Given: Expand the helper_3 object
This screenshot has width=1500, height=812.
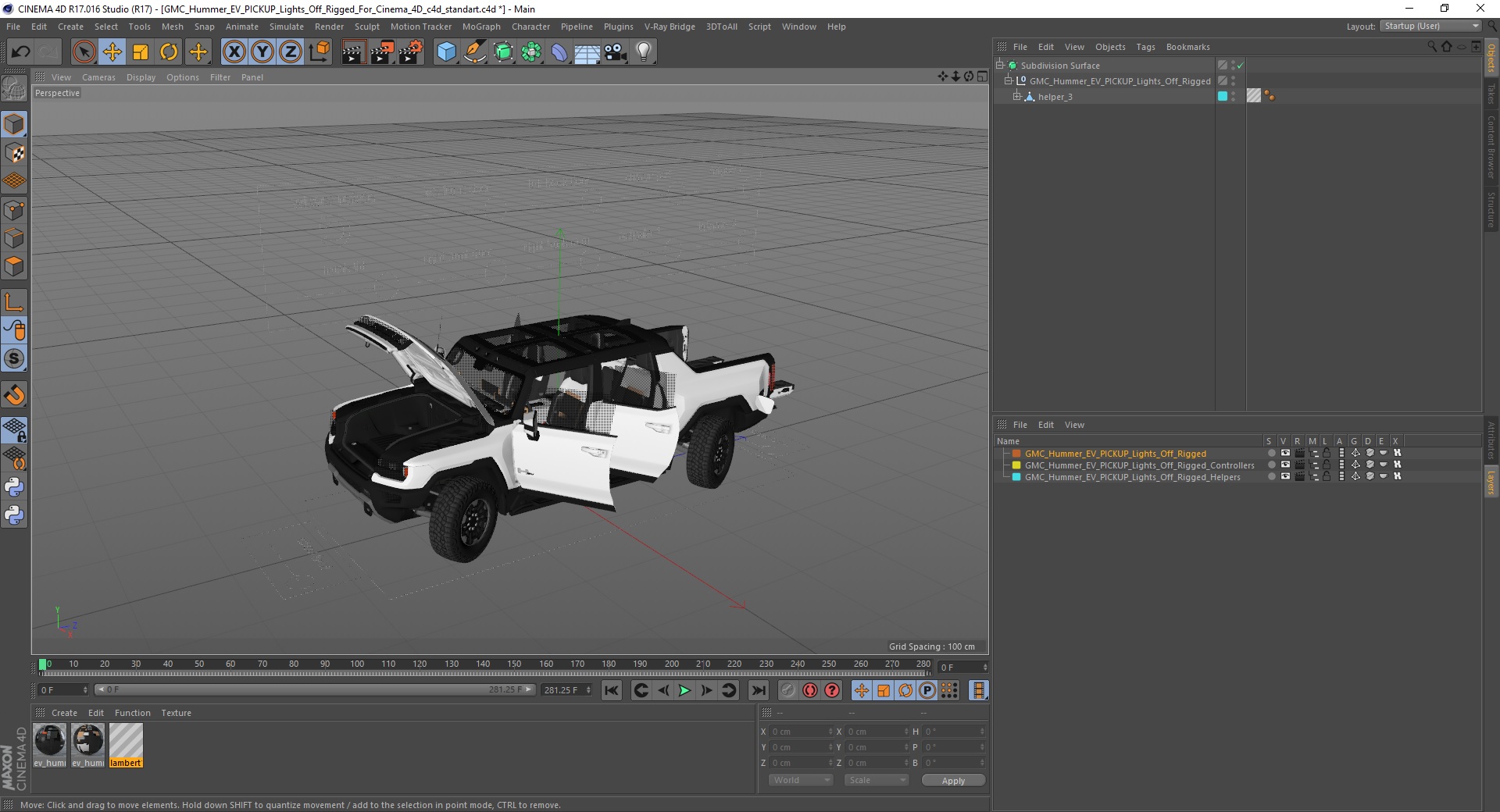Looking at the screenshot, I should tap(1016, 96).
